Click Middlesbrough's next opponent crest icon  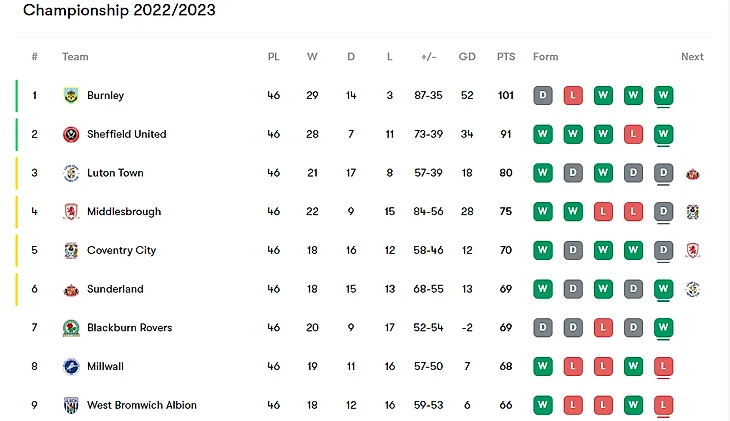tap(693, 212)
